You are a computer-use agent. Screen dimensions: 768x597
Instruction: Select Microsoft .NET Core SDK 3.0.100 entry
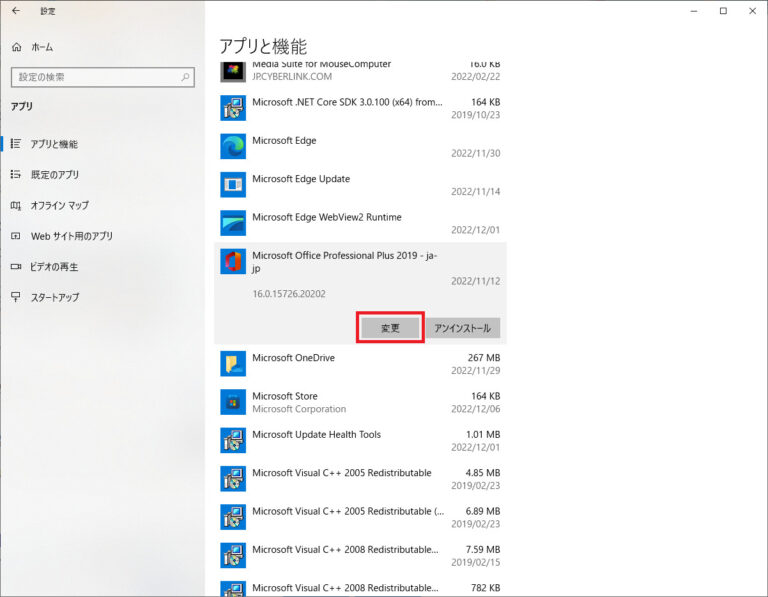pyautogui.click(x=360, y=108)
